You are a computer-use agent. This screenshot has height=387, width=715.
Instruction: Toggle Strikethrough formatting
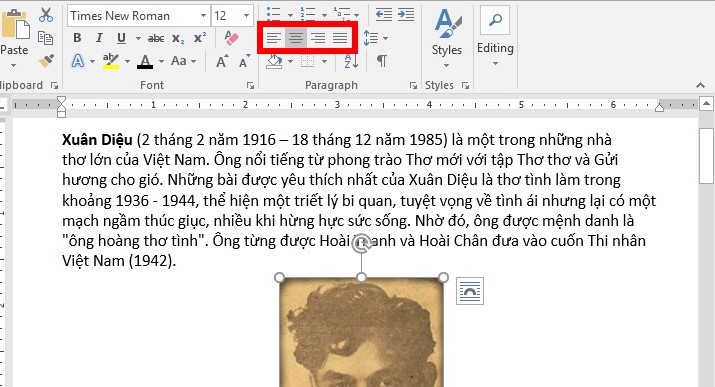[156, 39]
